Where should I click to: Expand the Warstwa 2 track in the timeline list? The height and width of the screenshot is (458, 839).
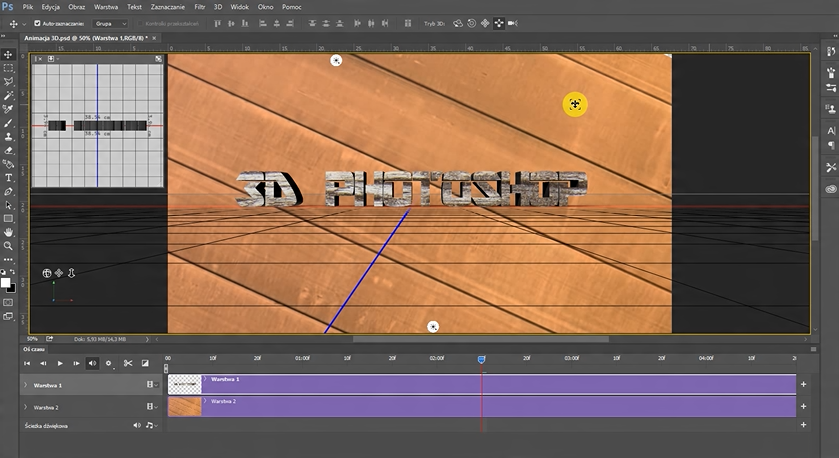click(x=25, y=407)
